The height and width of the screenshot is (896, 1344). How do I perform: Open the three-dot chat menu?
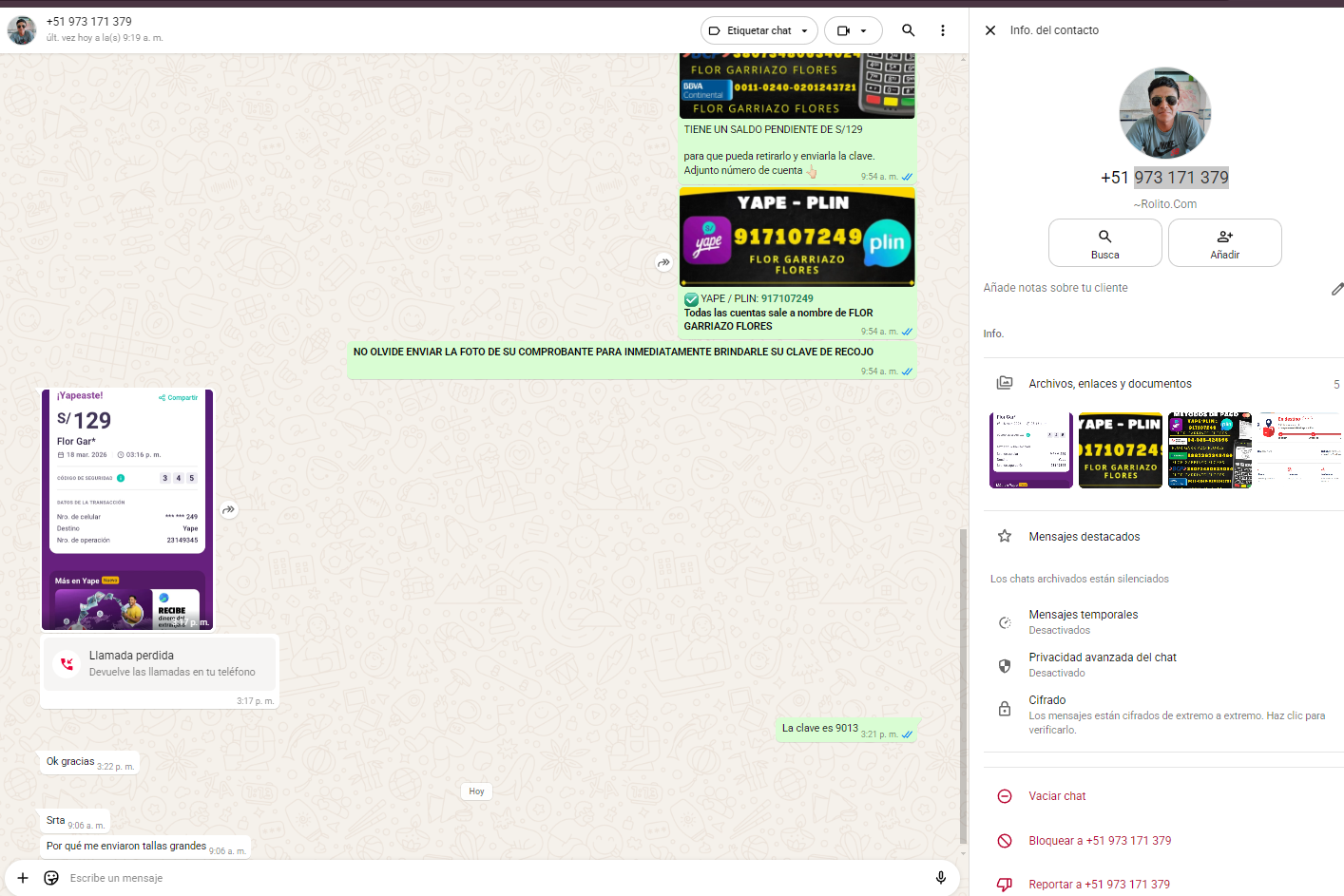(942, 30)
